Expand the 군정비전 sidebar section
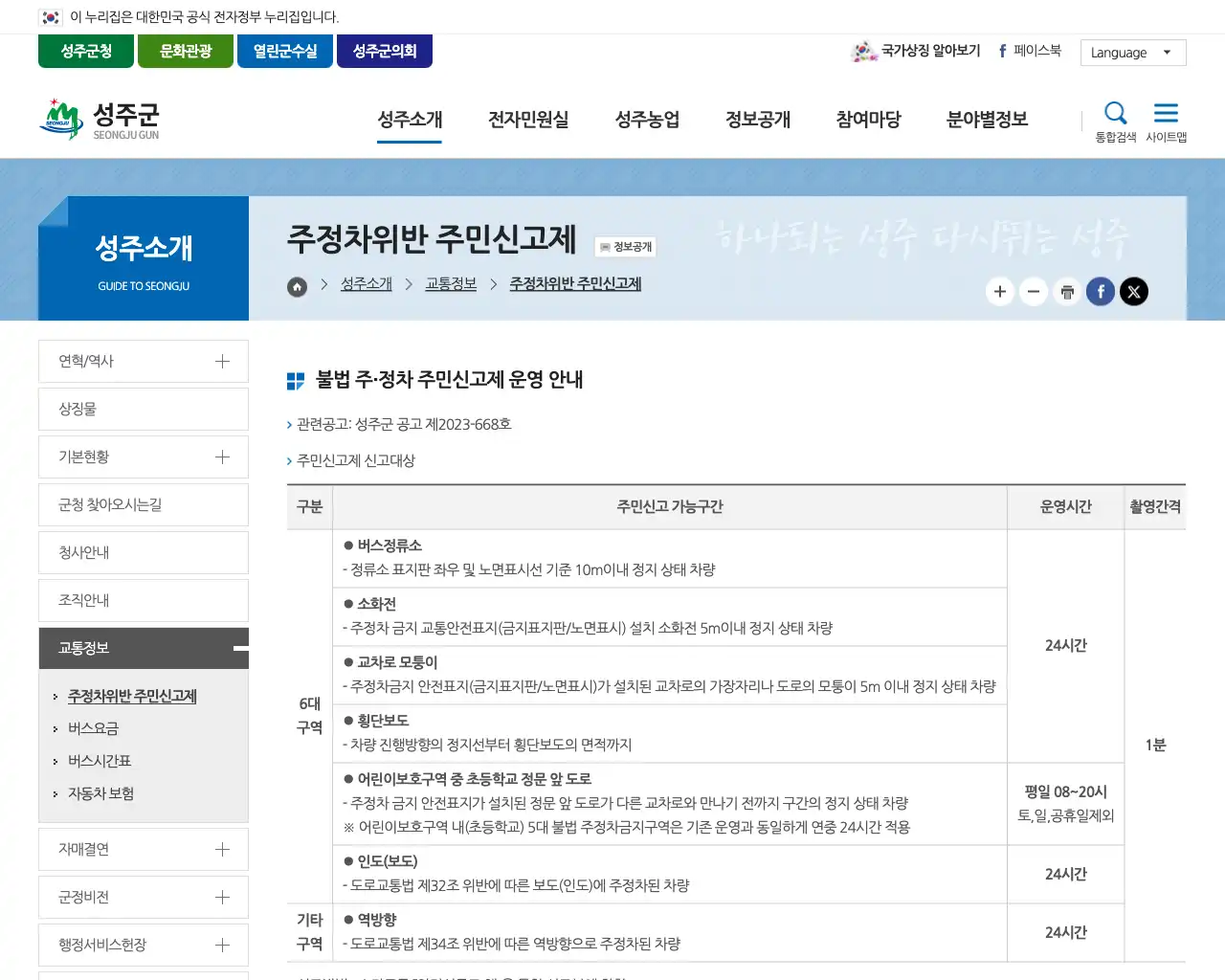 (222, 897)
